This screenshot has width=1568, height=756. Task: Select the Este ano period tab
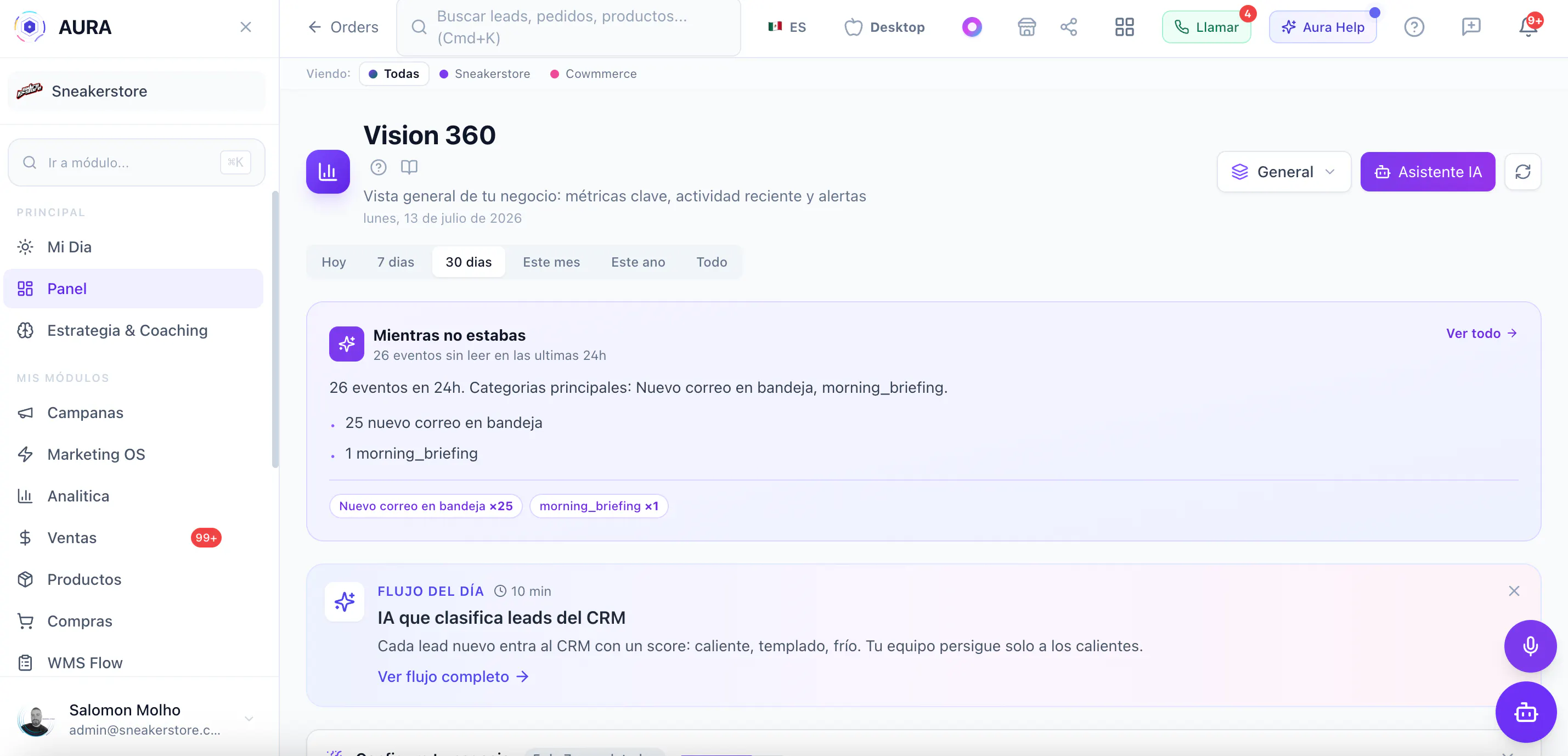pyautogui.click(x=638, y=262)
